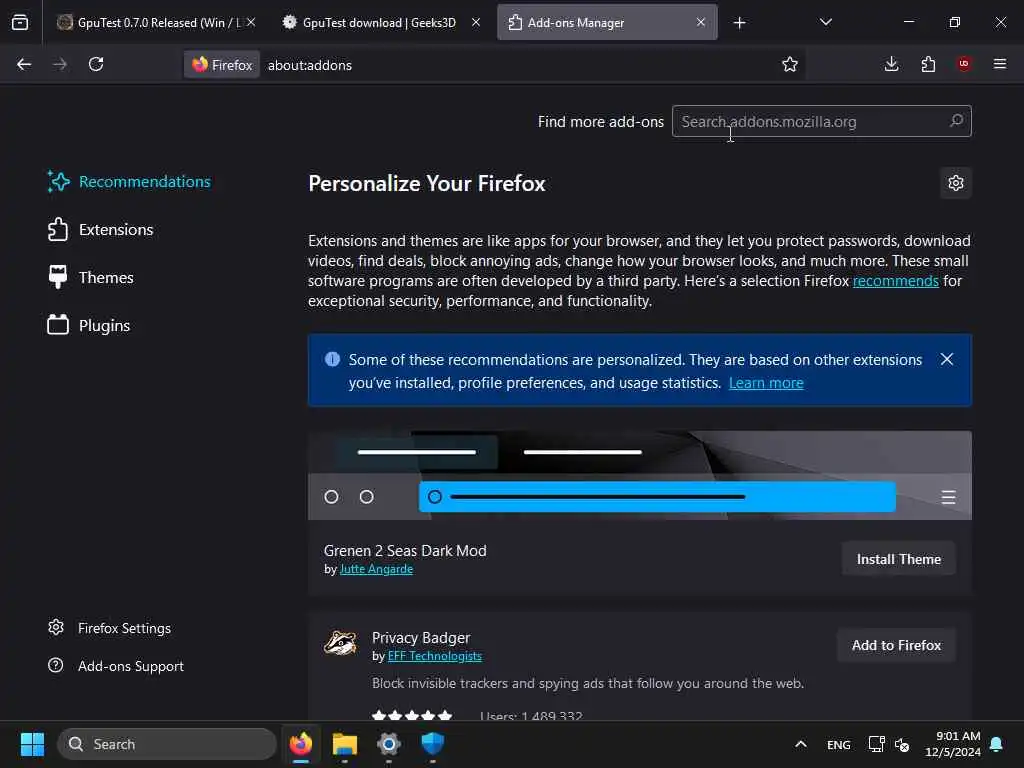
Task: Reload the current page
Action: coord(96,64)
